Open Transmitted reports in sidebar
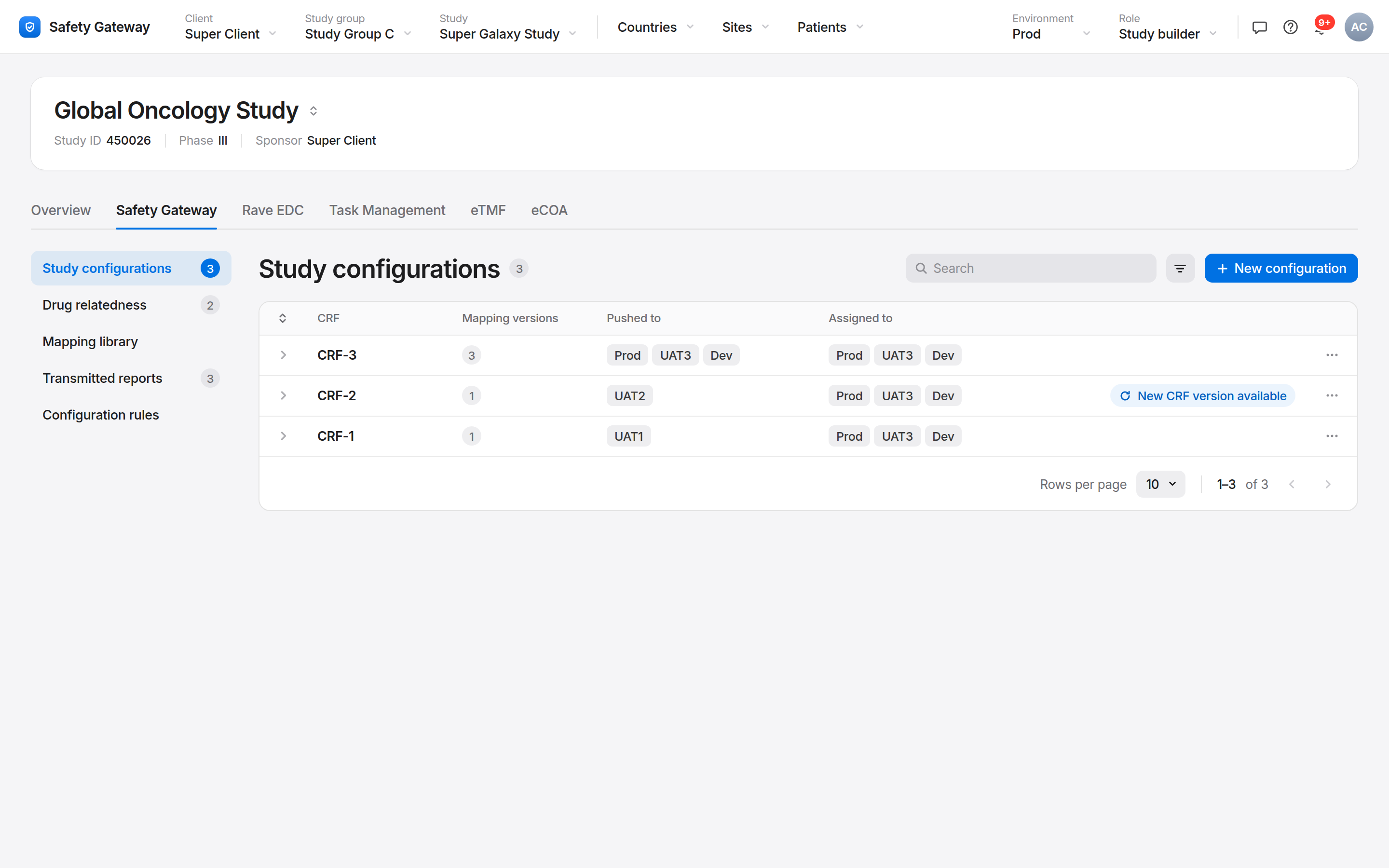 [x=131, y=379]
